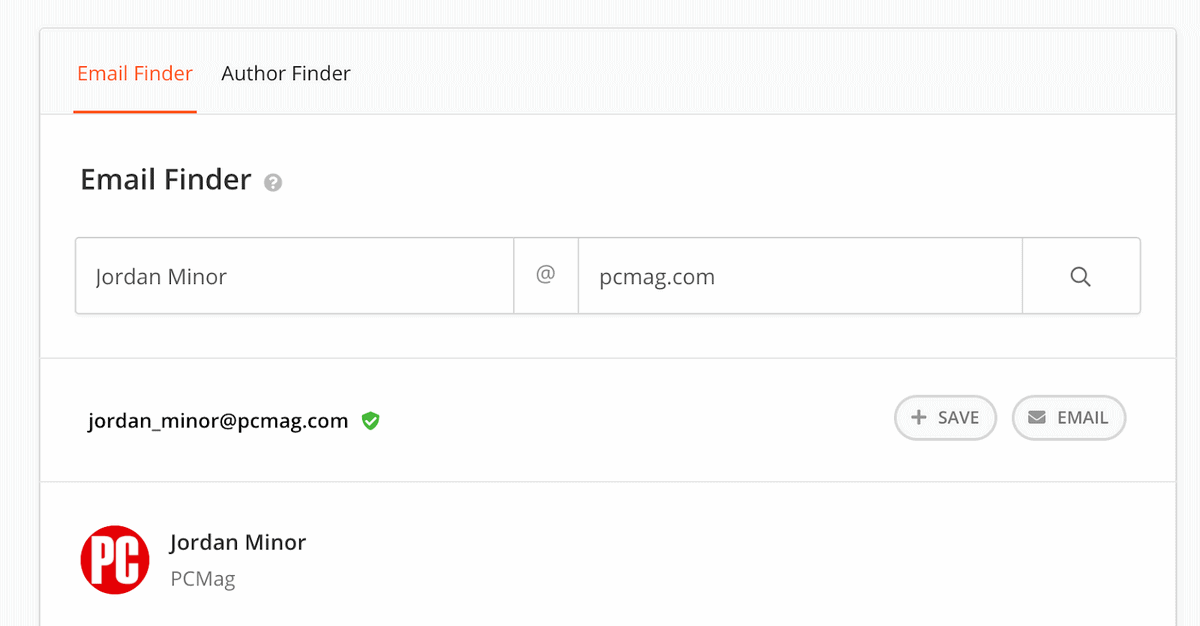
Task: Click the red PC logo
Action: coord(115,560)
